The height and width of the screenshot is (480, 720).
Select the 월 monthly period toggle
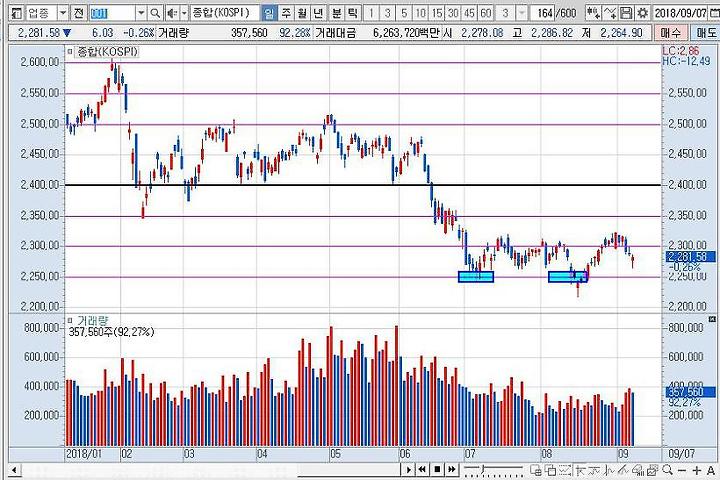(302, 13)
